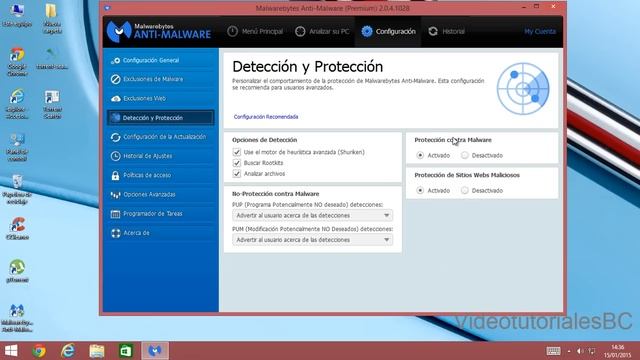Click the Configuración de la Actualización icon
This screenshot has width=640, height=360.
point(116,137)
